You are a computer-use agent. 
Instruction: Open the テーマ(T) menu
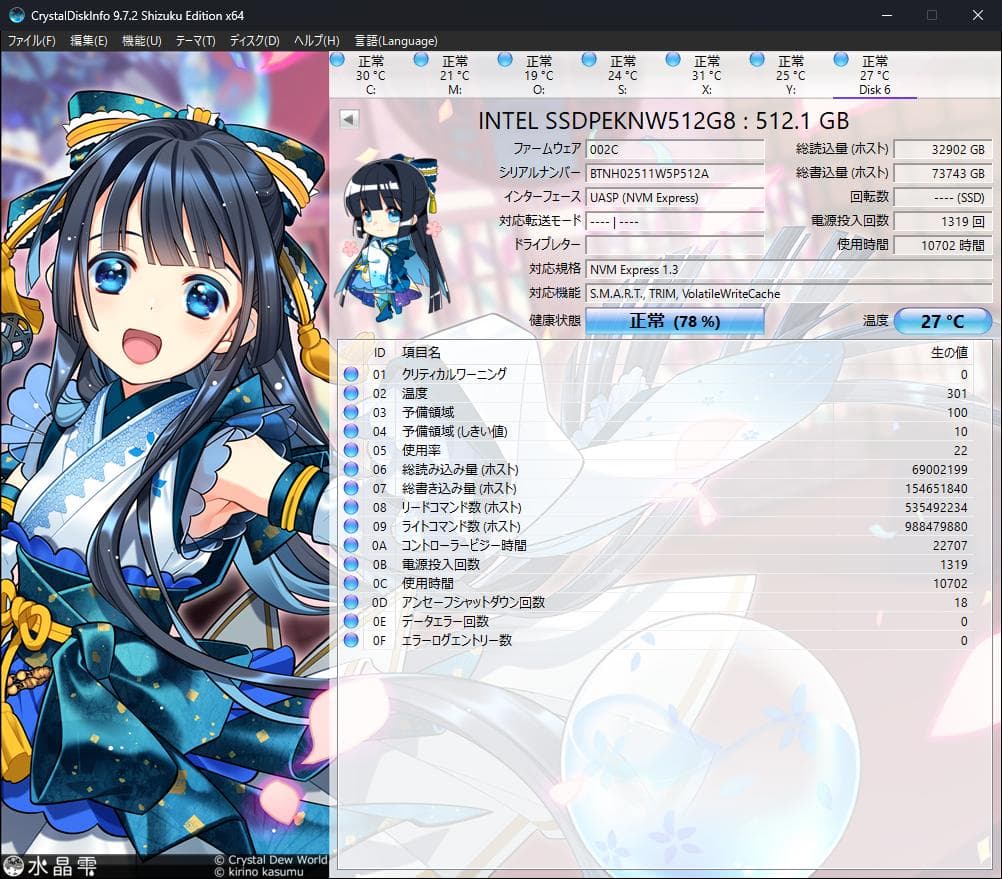(x=196, y=41)
